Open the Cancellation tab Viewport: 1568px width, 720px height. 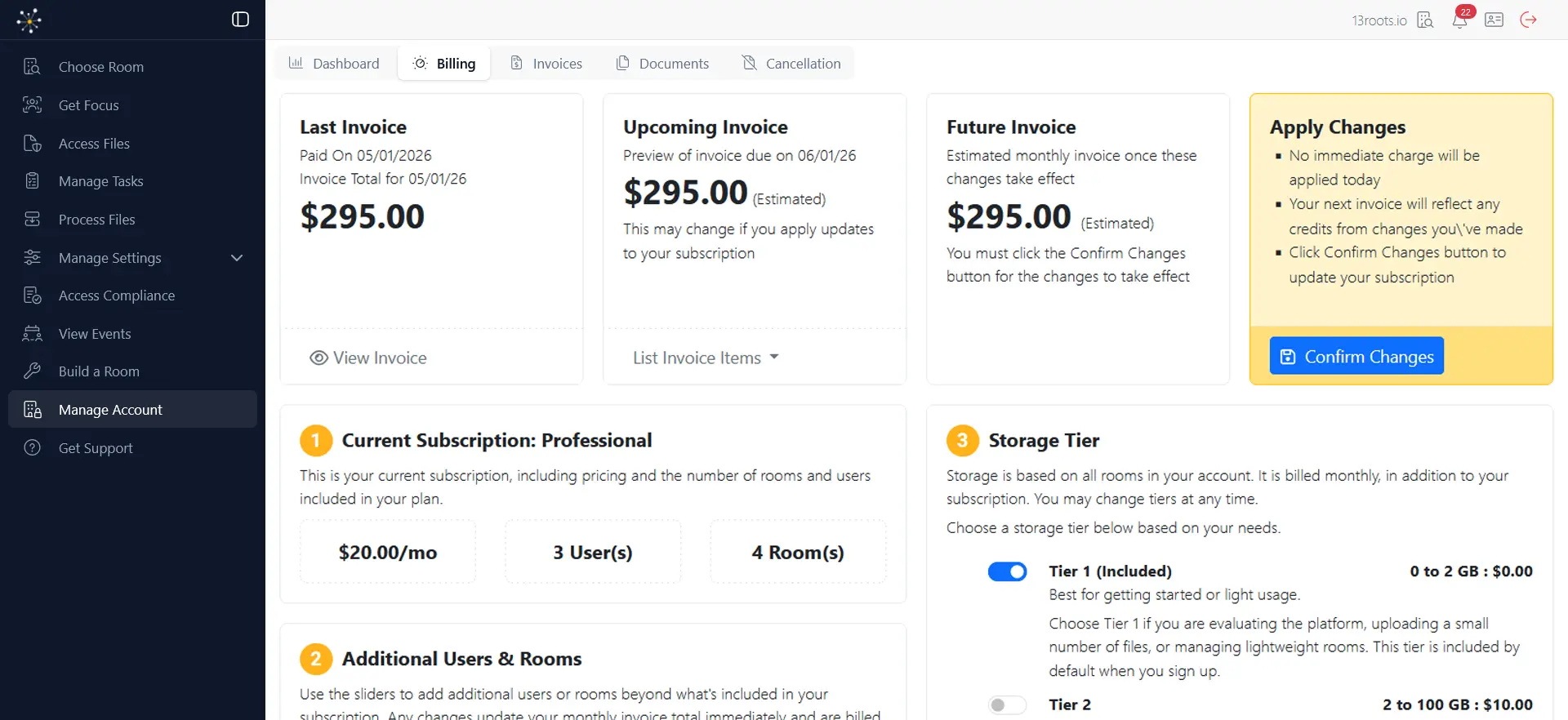(791, 63)
